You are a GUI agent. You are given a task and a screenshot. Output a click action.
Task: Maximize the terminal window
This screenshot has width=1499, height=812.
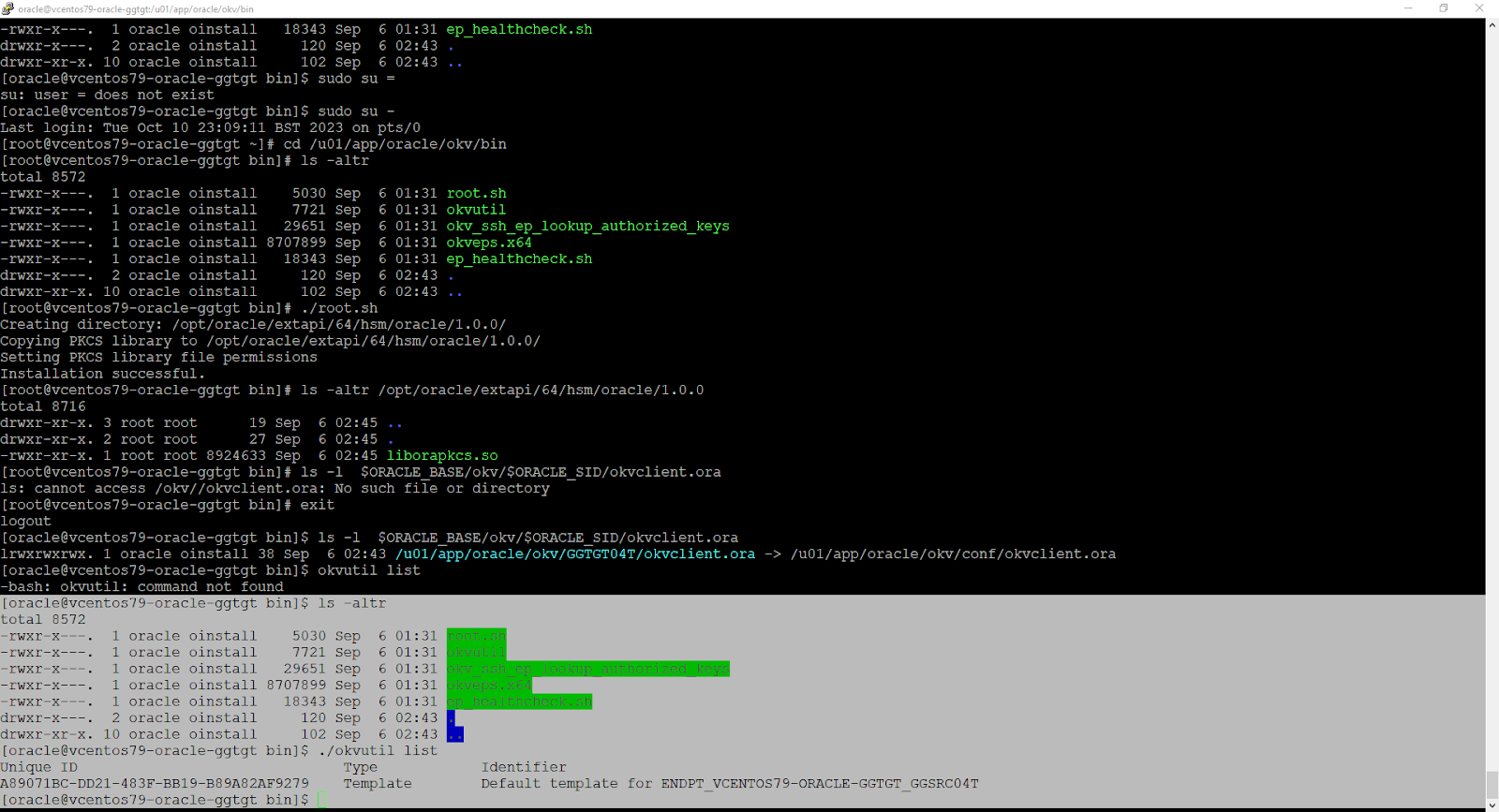[x=1444, y=8]
